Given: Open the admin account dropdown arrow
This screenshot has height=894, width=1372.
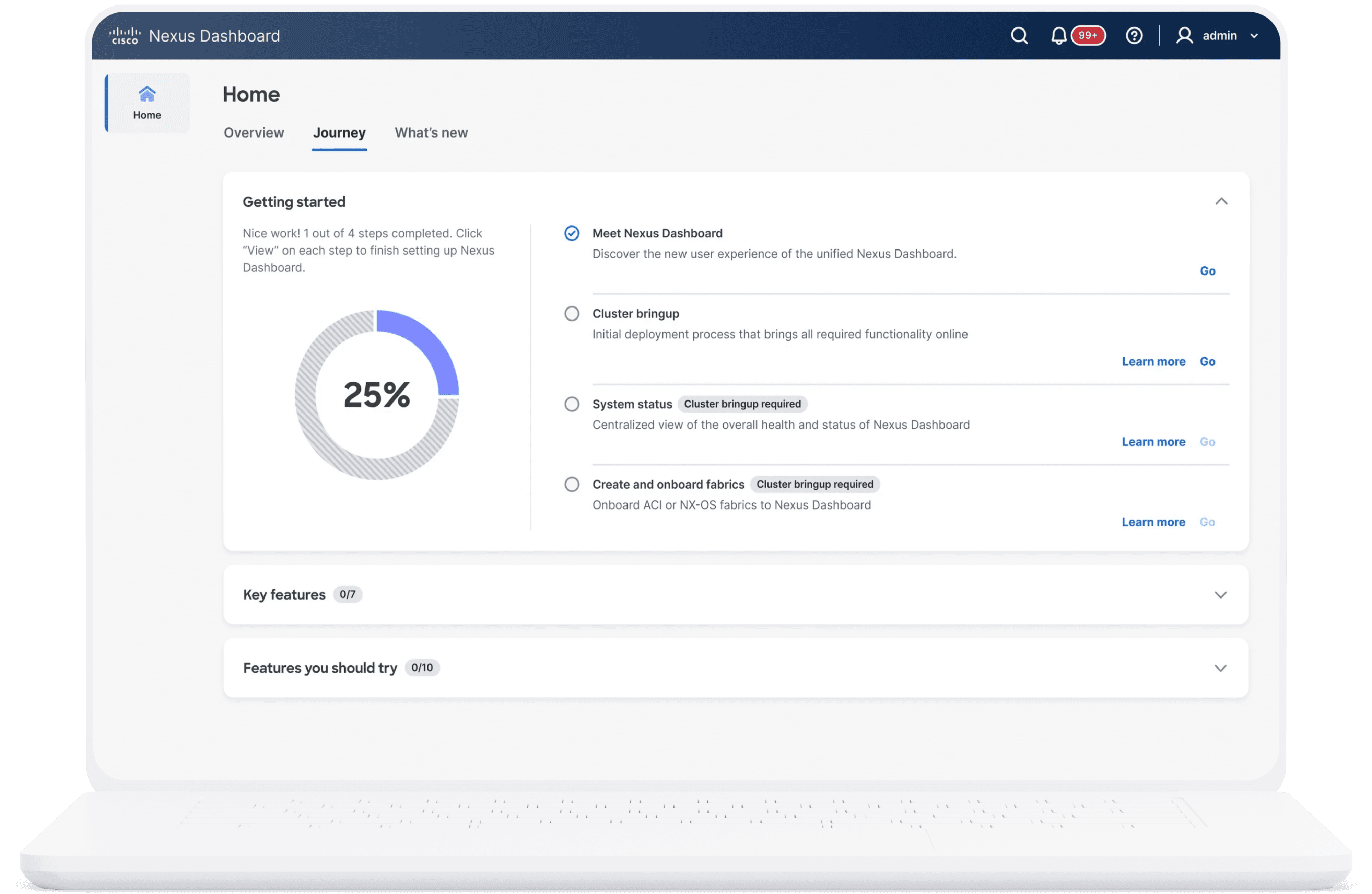Looking at the screenshot, I should point(1254,36).
